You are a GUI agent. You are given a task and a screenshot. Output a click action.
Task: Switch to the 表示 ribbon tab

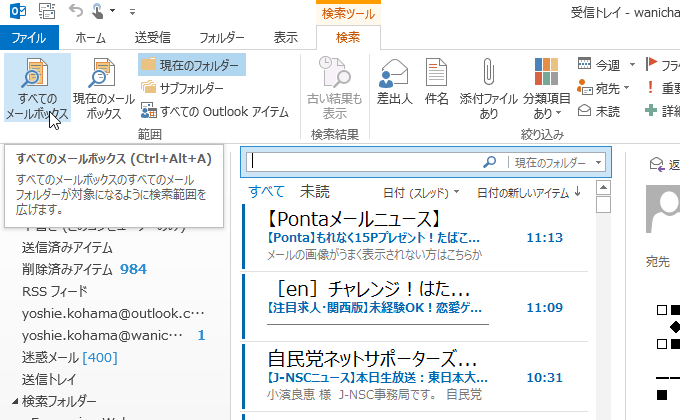pyautogui.click(x=285, y=38)
